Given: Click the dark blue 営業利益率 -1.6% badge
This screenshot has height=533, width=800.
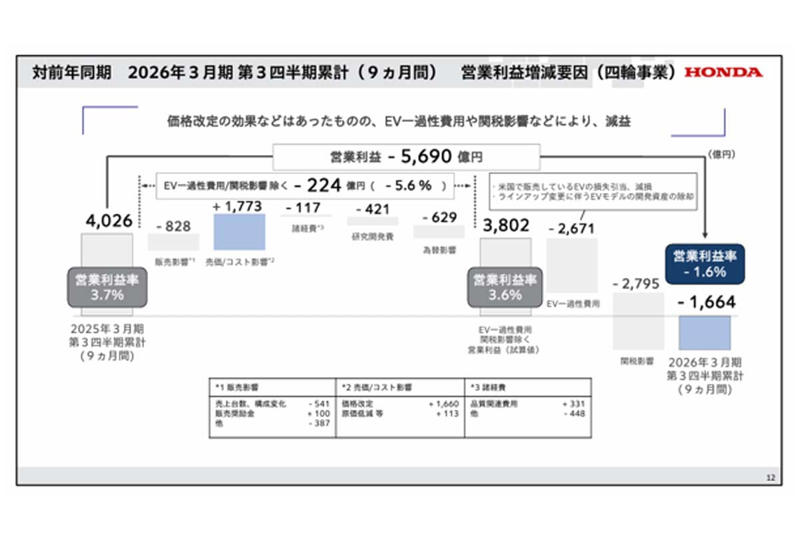Looking at the screenshot, I should (x=705, y=264).
